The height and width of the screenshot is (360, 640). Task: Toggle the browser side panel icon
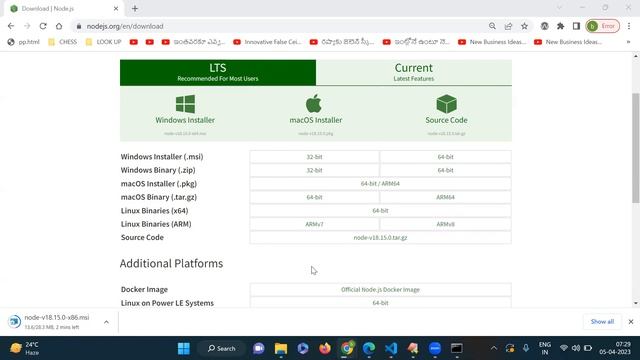click(576, 26)
